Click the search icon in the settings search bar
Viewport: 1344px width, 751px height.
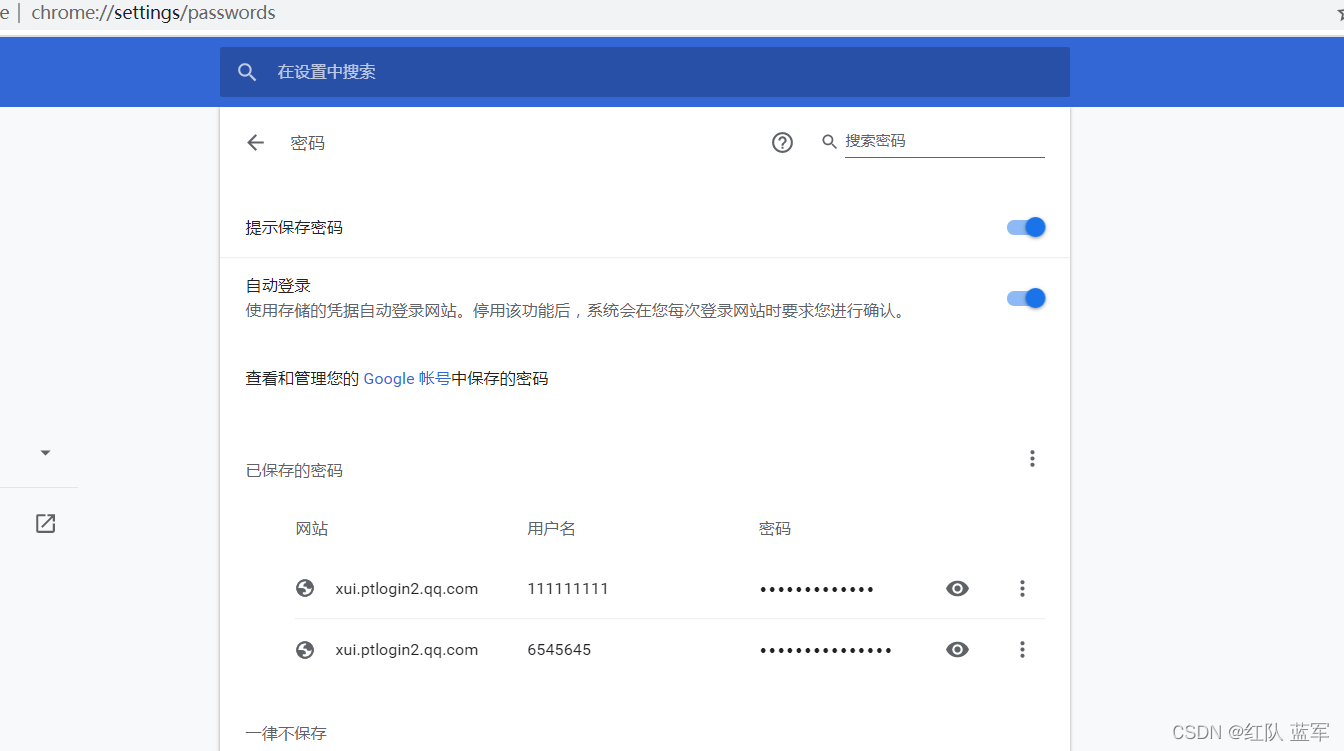pos(247,72)
